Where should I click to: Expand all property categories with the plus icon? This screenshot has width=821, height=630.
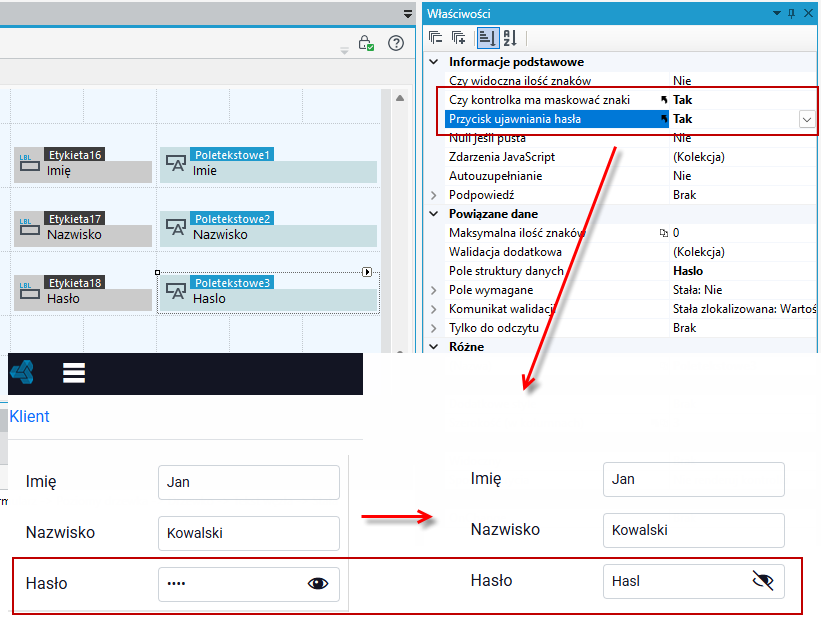(x=459, y=38)
